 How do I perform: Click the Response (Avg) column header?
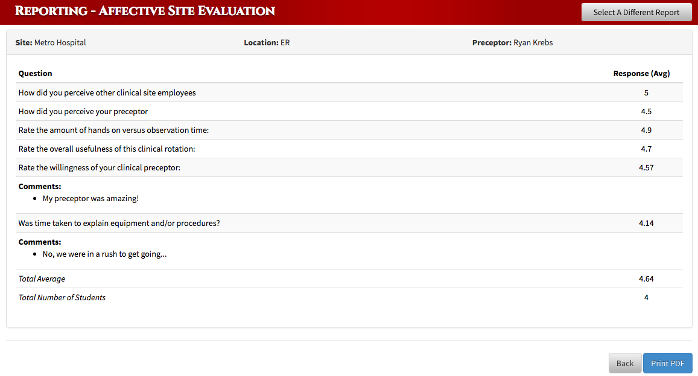pos(641,73)
